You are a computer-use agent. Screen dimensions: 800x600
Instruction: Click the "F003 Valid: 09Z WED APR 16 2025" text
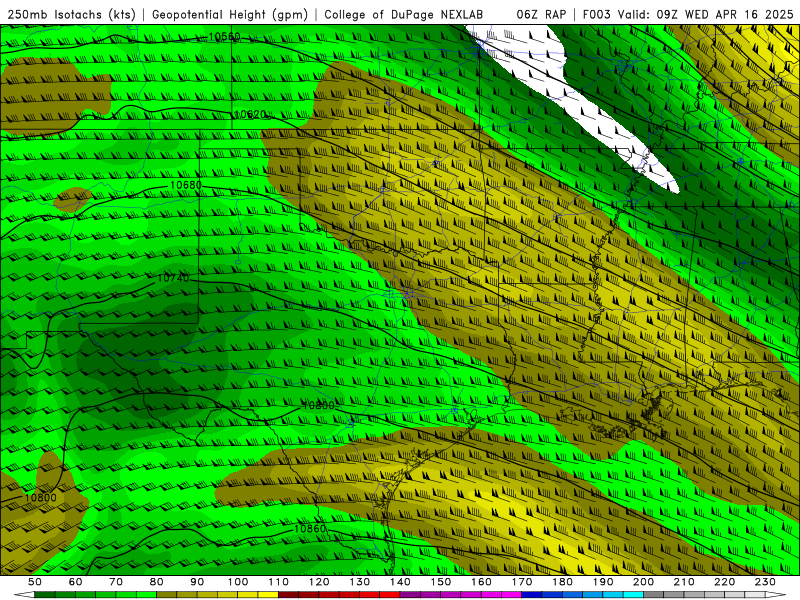point(688,15)
